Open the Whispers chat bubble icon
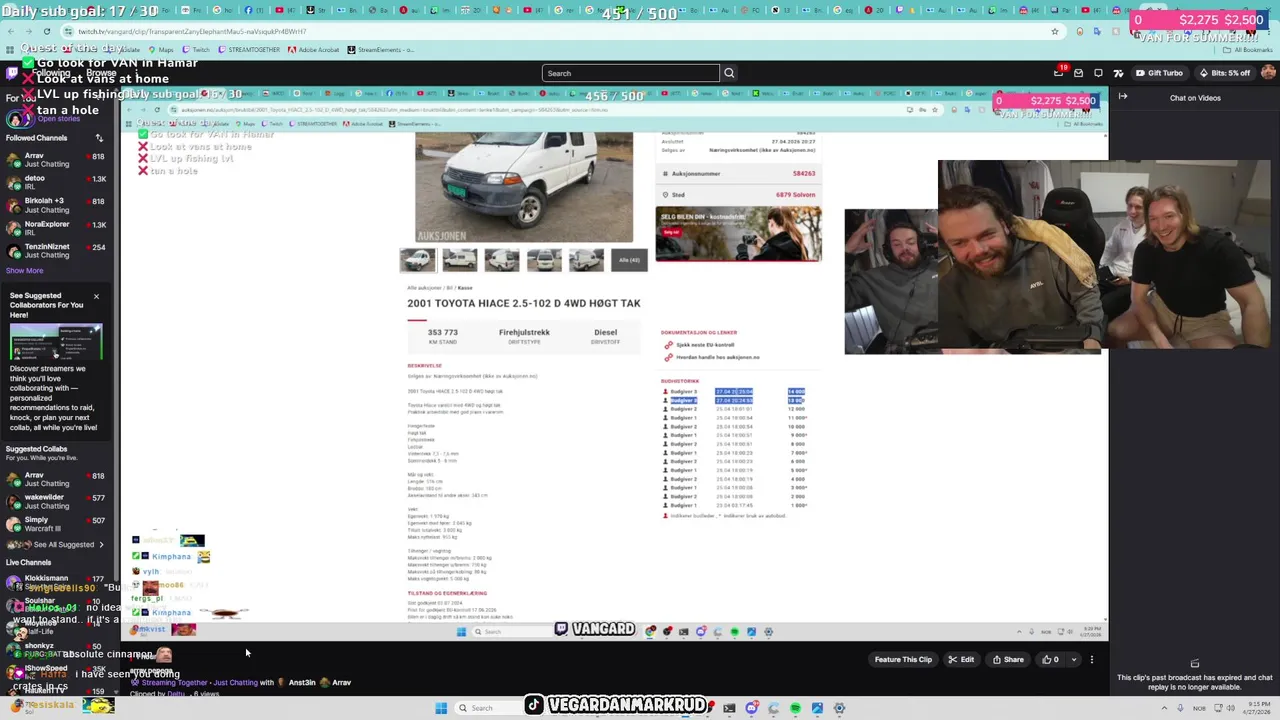The height and width of the screenshot is (720, 1280). [x=1098, y=73]
